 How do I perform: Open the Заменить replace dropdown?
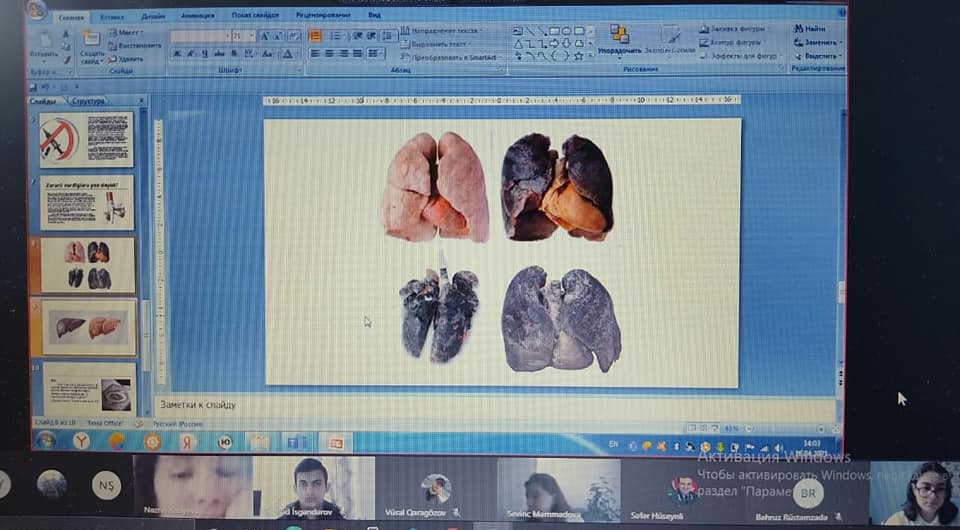coord(817,42)
